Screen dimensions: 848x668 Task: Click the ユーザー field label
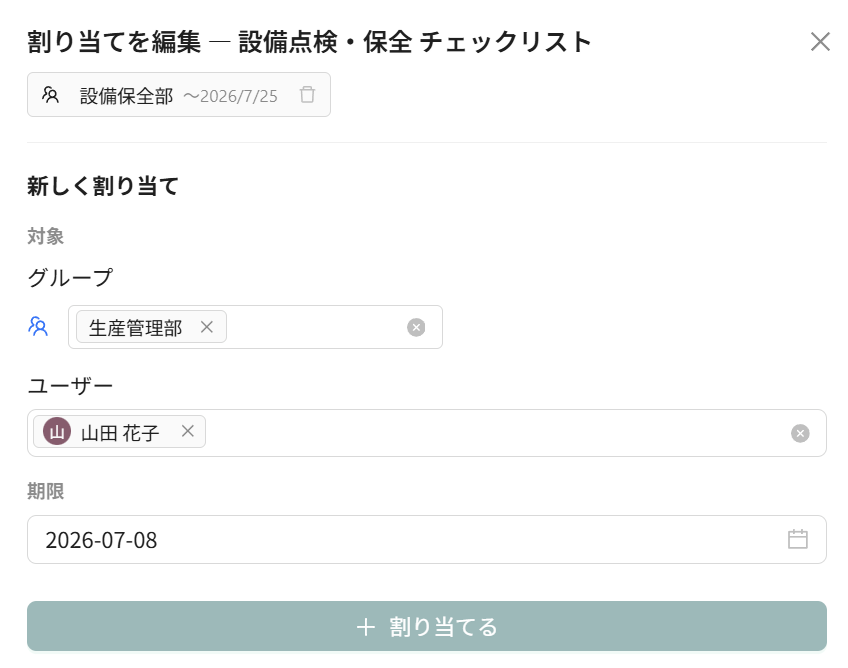click(x=70, y=386)
